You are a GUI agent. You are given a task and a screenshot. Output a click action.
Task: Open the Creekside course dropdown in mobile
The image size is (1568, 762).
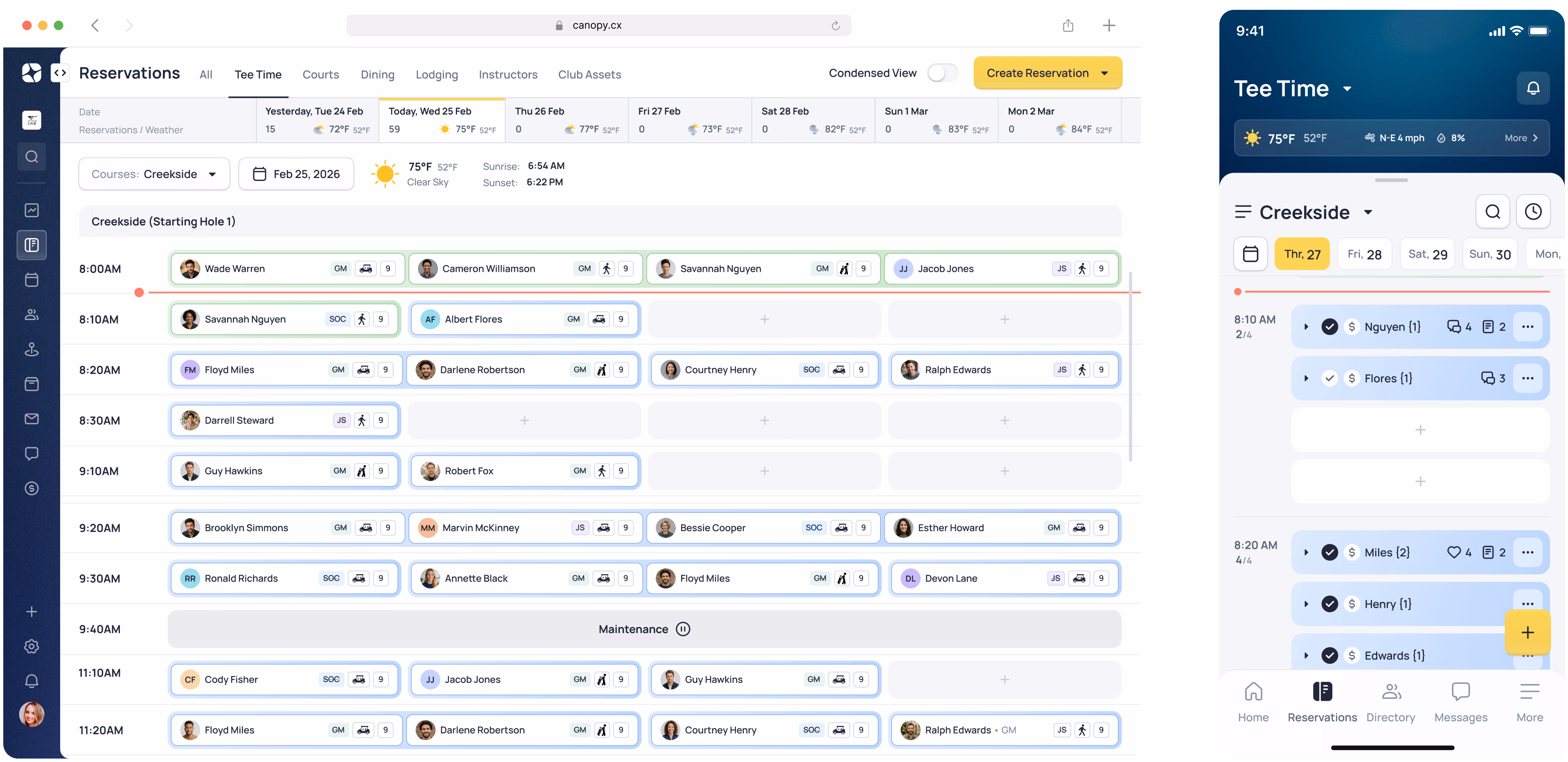tap(1368, 212)
